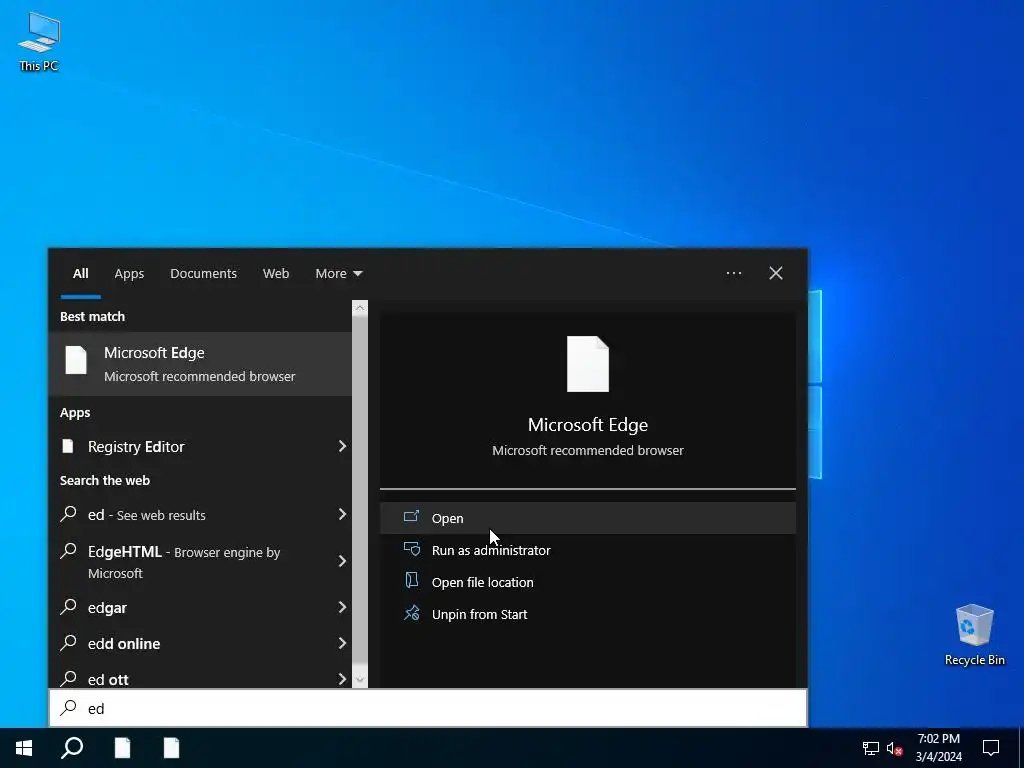Choose Open file location
Image resolution: width=1024 pixels, height=768 pixels.
588,582
